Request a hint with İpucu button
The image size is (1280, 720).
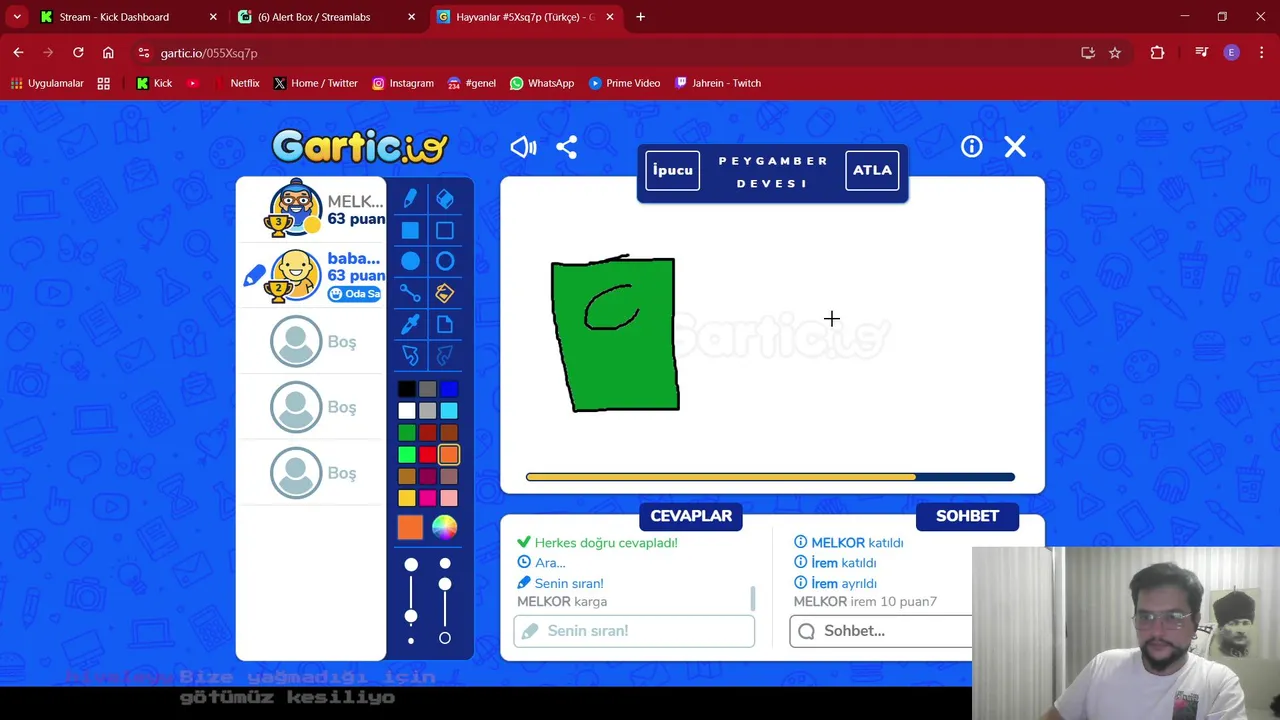tap(672, 170)
